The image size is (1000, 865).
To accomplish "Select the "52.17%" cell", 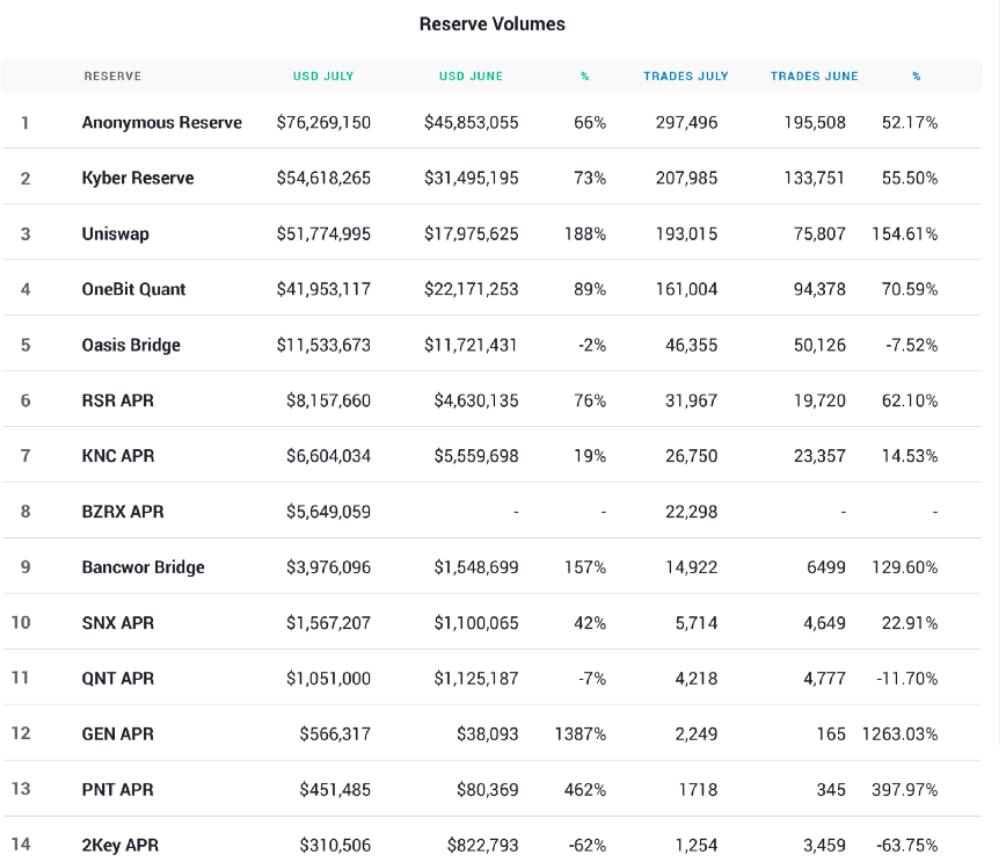I will pos(909,122).
